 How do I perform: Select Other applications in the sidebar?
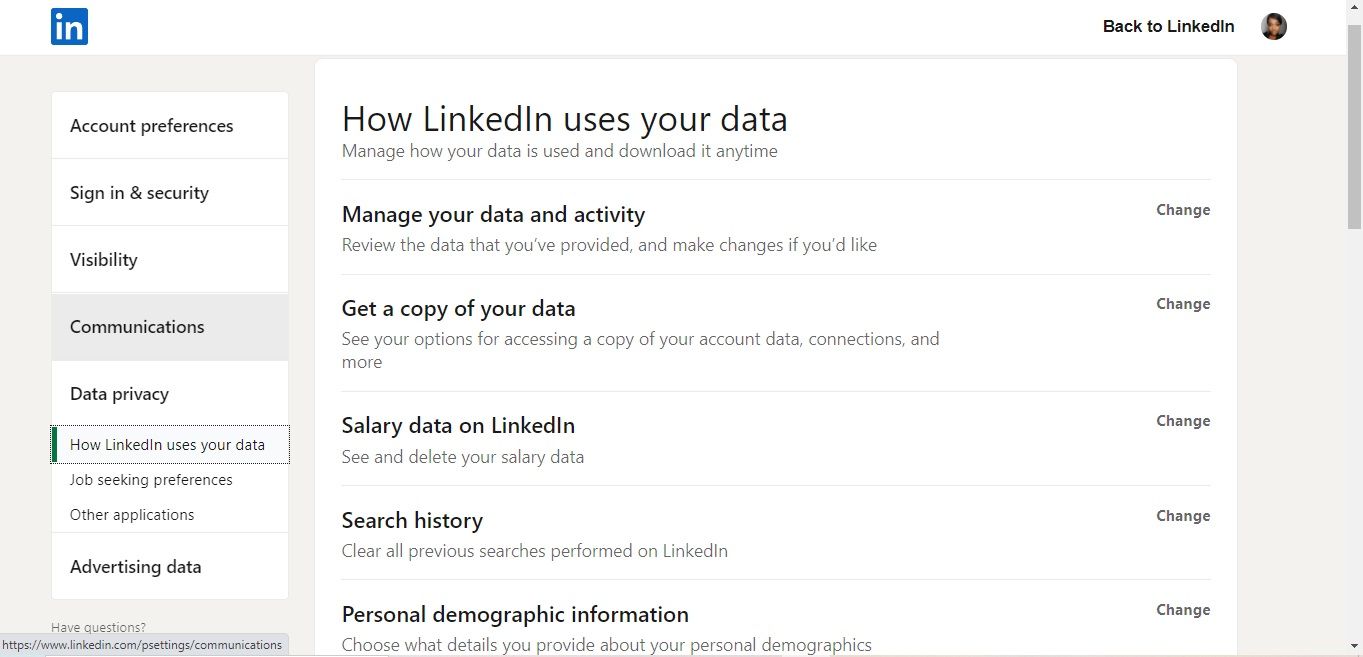pos(131,514)
